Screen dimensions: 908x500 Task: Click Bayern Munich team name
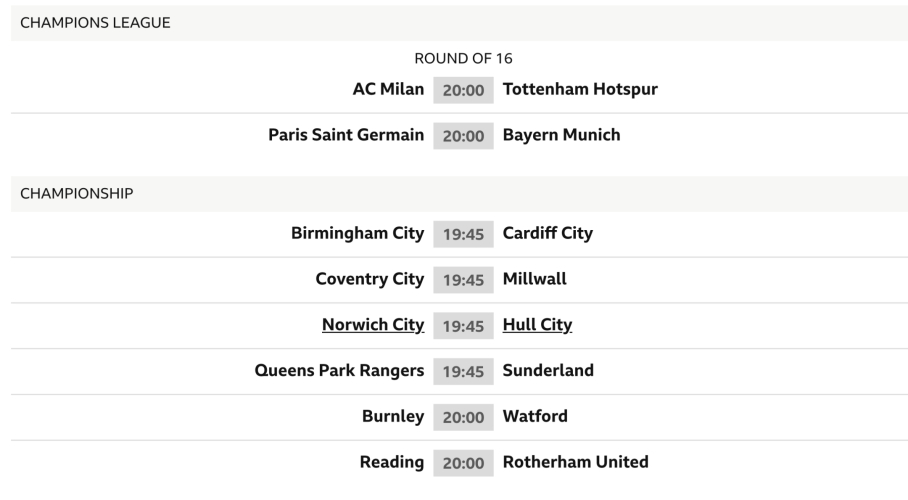point(561,135)
